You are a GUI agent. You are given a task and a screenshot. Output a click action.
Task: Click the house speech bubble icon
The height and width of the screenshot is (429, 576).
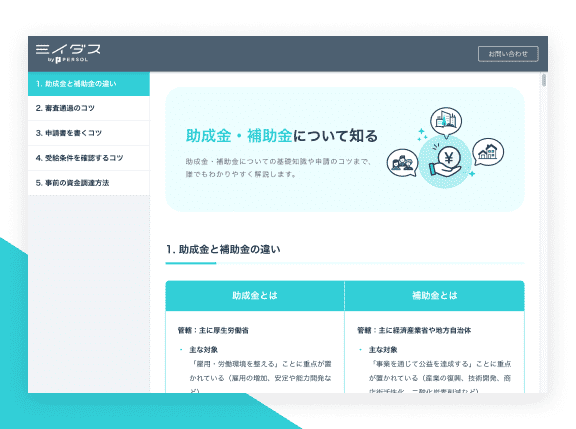[x=488, y=152]
